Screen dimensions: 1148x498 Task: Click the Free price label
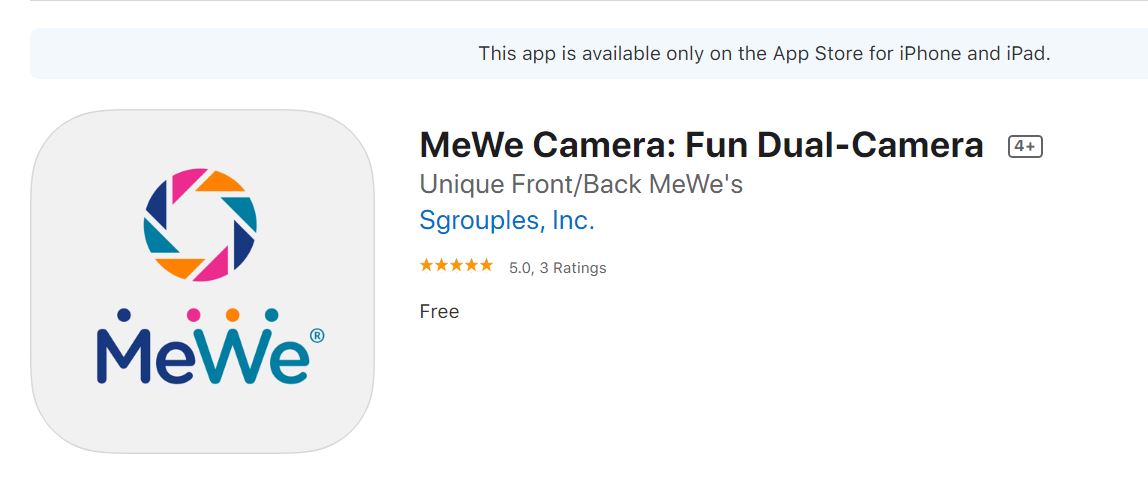point(439,311)
